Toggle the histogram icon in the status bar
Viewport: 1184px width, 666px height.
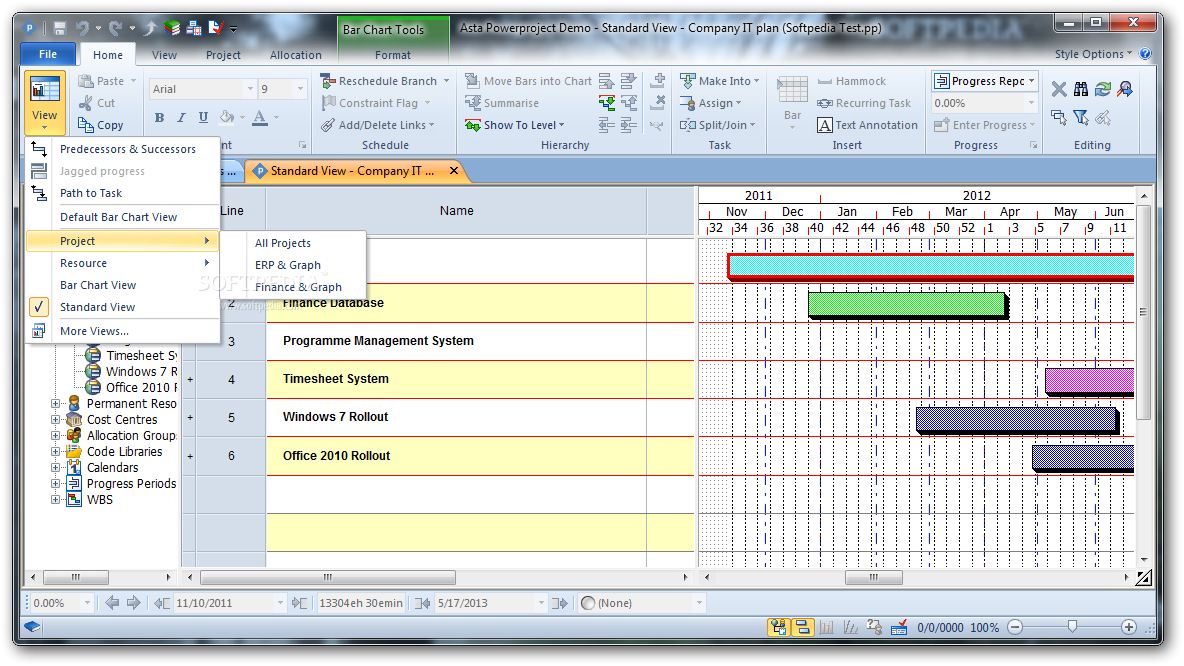click(x=827, y=627)
